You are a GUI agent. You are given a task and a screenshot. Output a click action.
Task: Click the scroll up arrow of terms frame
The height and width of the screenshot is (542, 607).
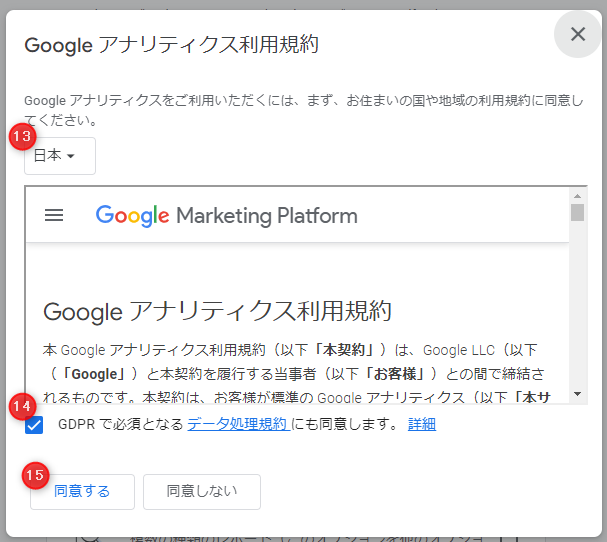click(577, 196)
